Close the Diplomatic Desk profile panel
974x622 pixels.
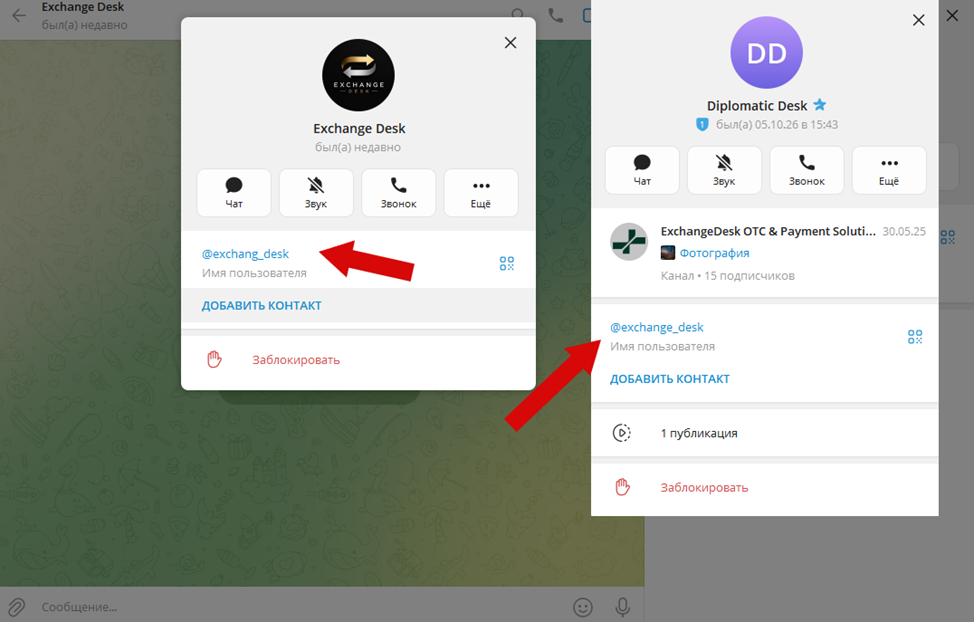919,20
